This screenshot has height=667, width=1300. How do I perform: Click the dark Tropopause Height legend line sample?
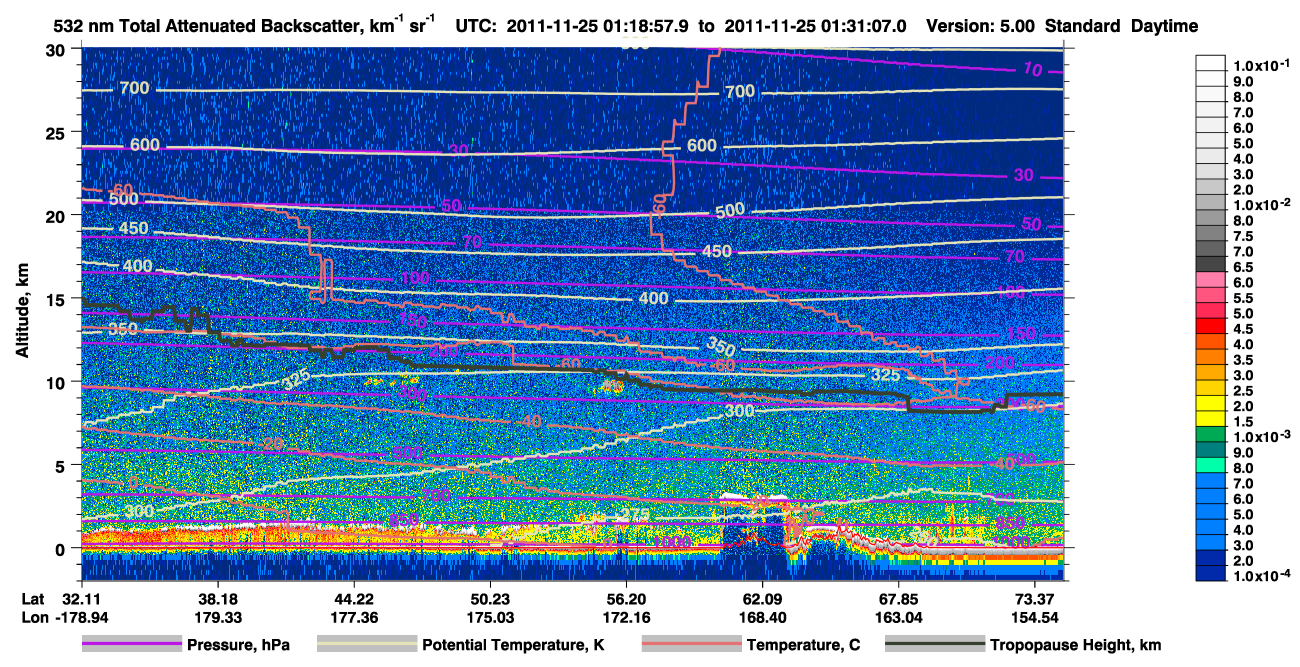coord(935,644)
